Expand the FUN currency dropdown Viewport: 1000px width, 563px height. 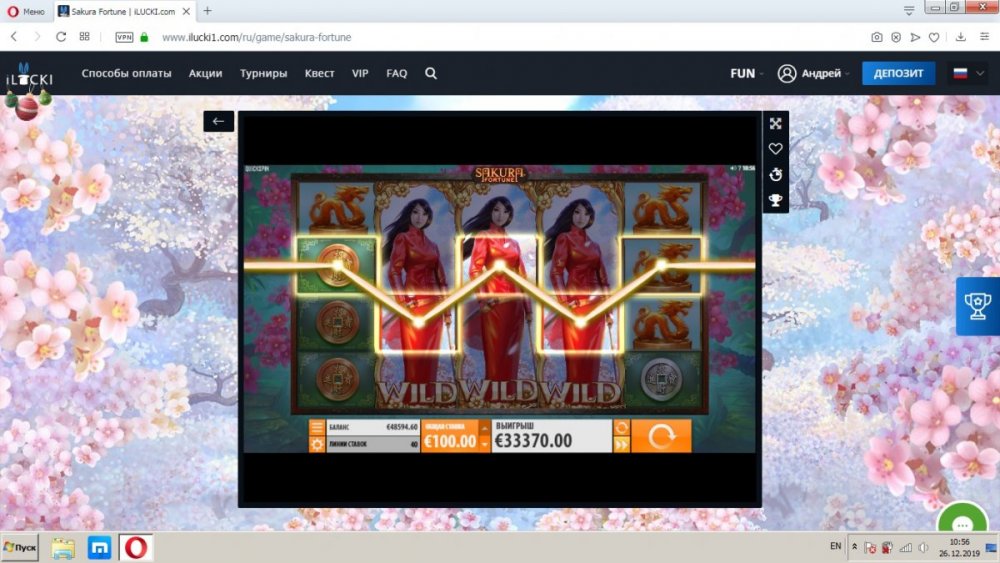click(747, 73)
